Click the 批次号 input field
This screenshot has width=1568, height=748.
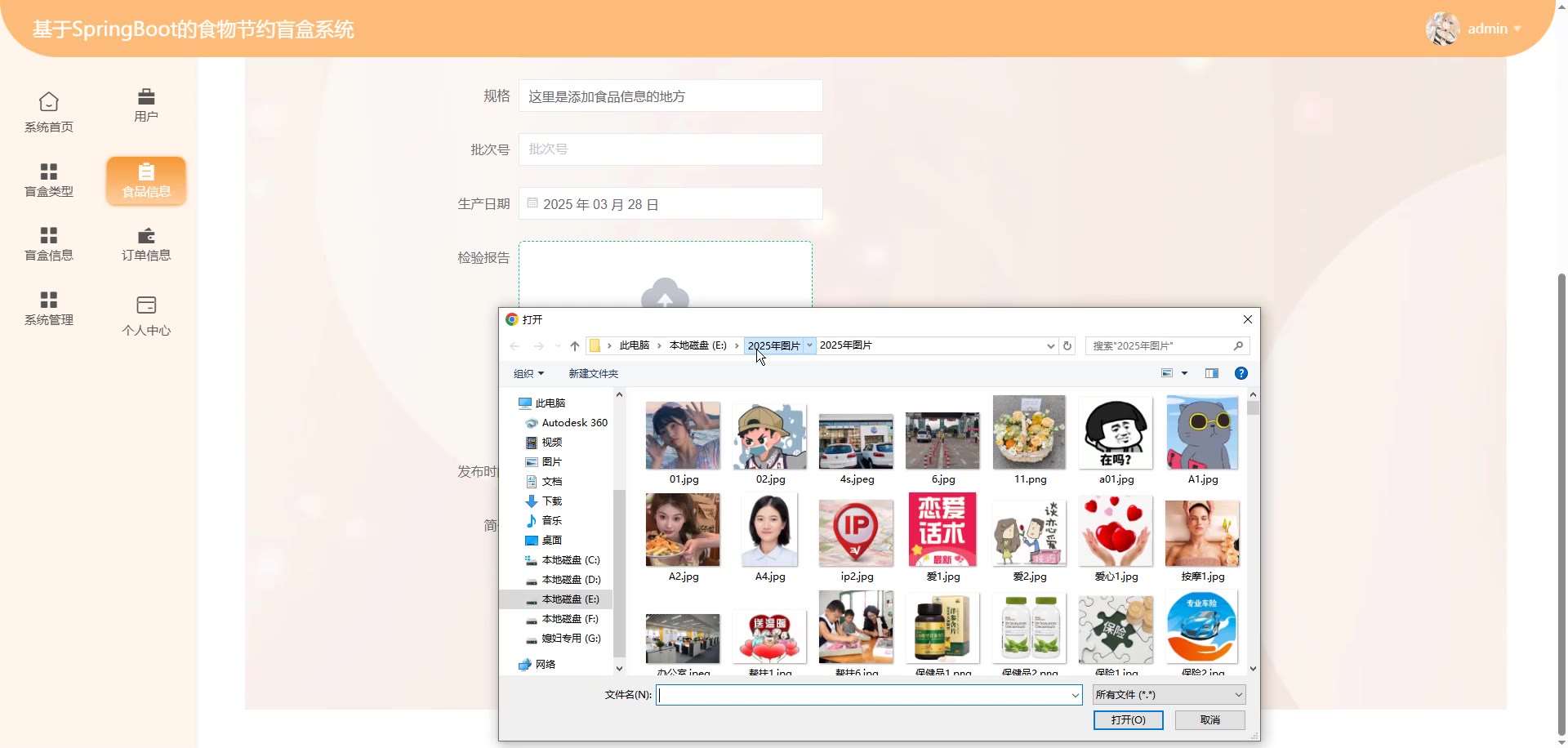pyautogui.click(x=670, y=149)
